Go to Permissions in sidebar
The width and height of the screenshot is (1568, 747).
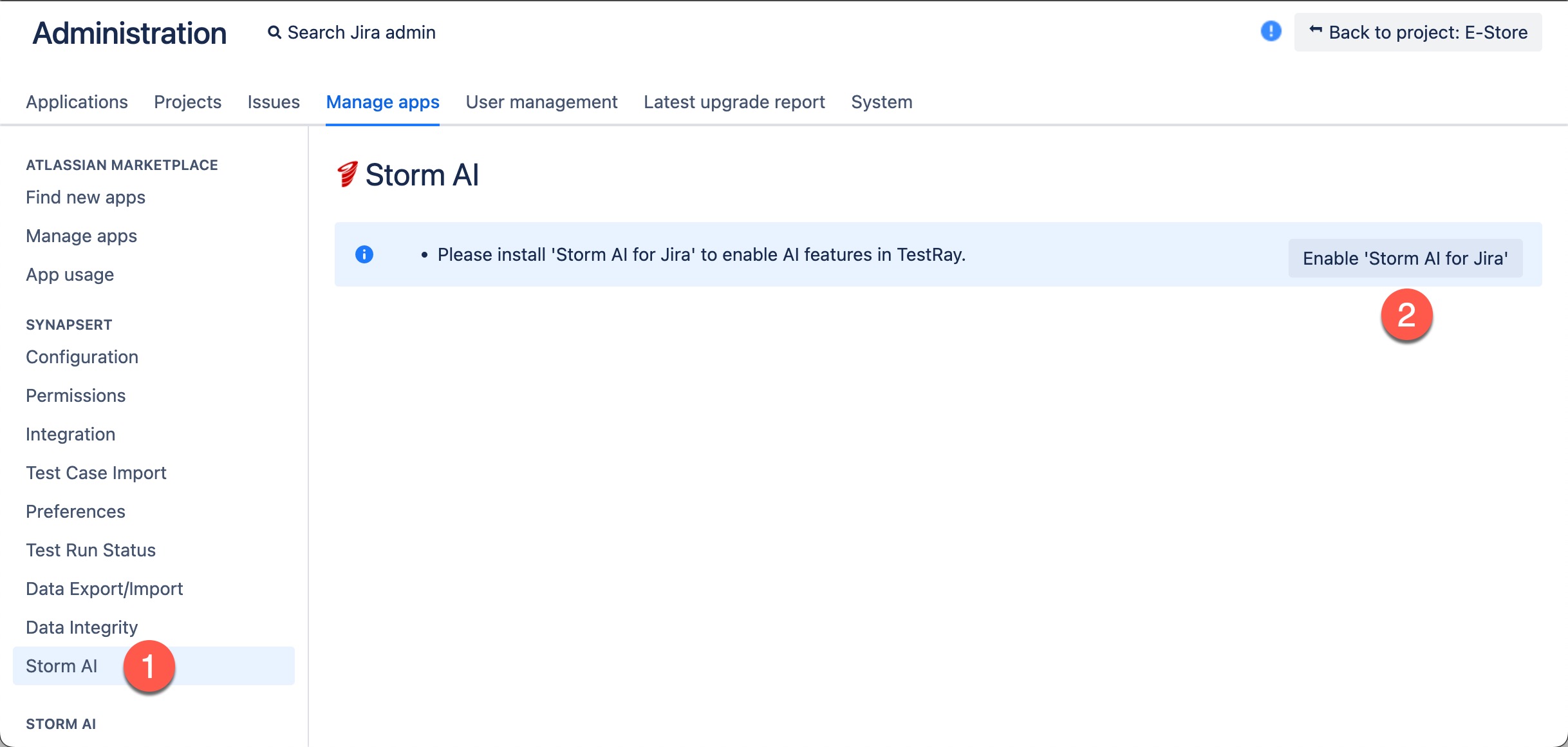point(75,395)
